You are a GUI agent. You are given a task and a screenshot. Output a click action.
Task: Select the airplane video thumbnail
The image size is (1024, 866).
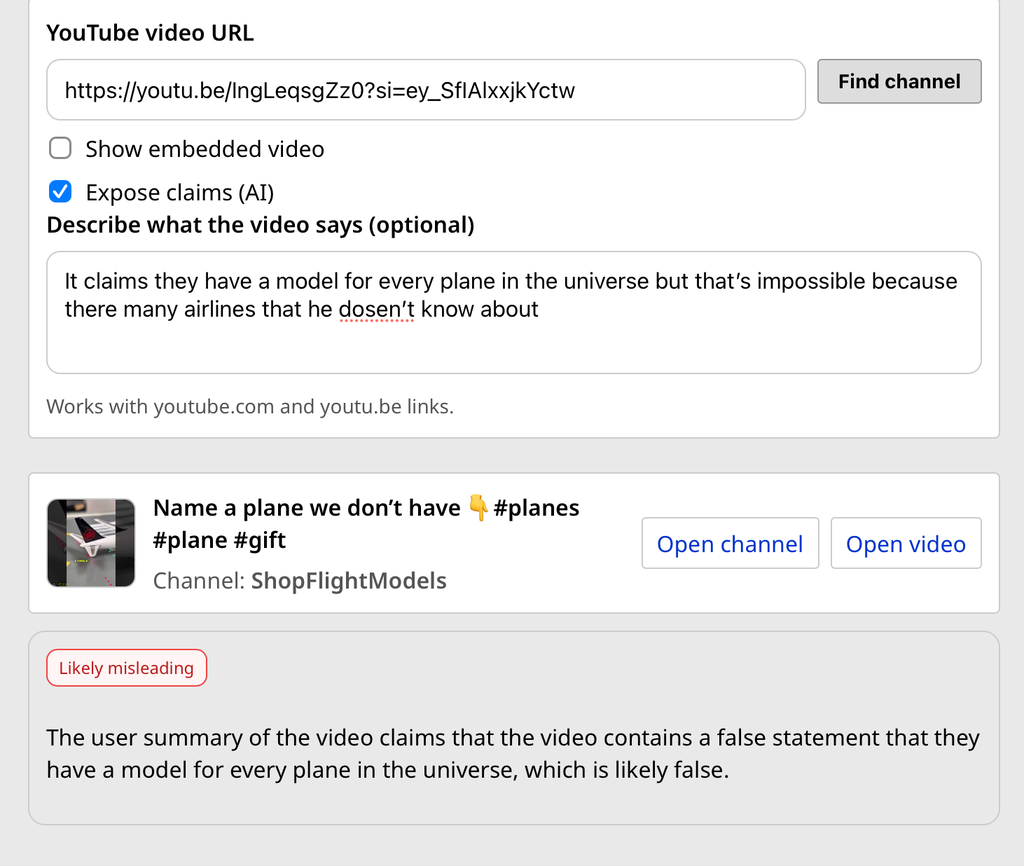91,543
